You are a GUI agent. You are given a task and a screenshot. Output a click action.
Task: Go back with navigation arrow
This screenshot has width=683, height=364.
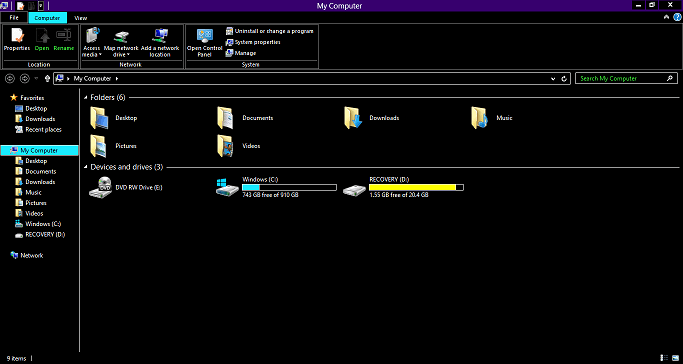pos(10,79)
